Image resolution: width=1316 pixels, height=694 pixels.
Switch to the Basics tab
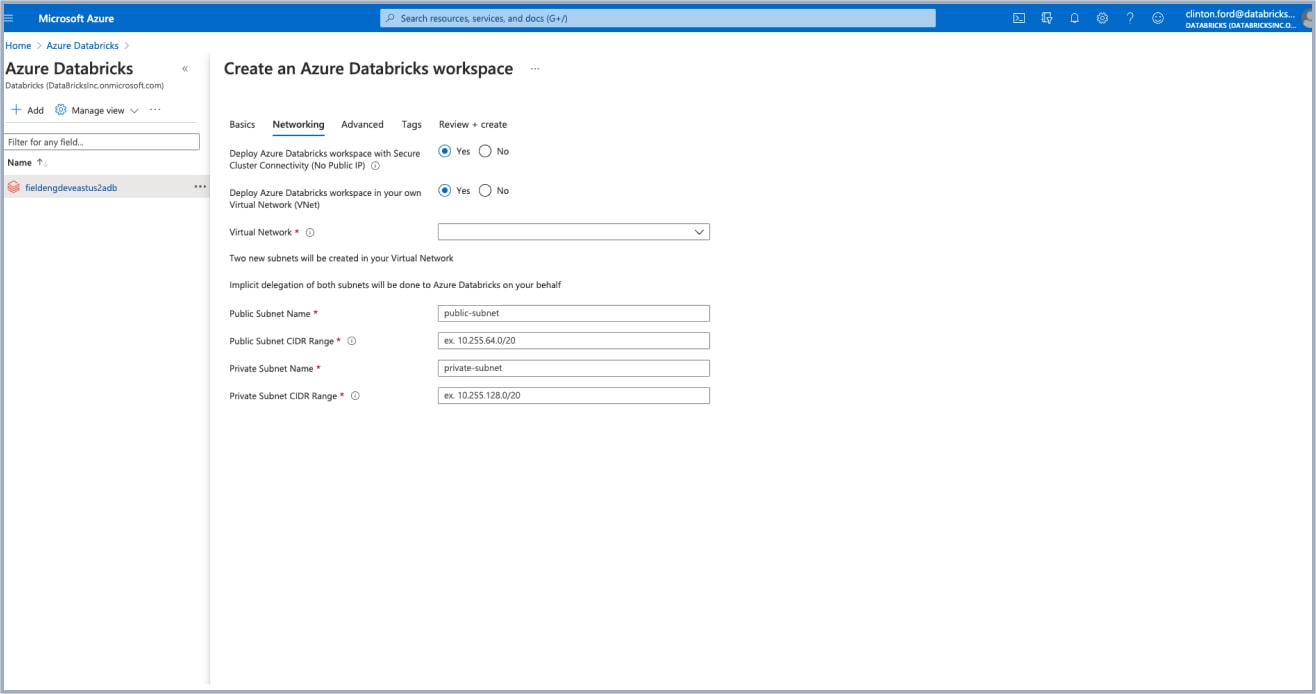242,125
